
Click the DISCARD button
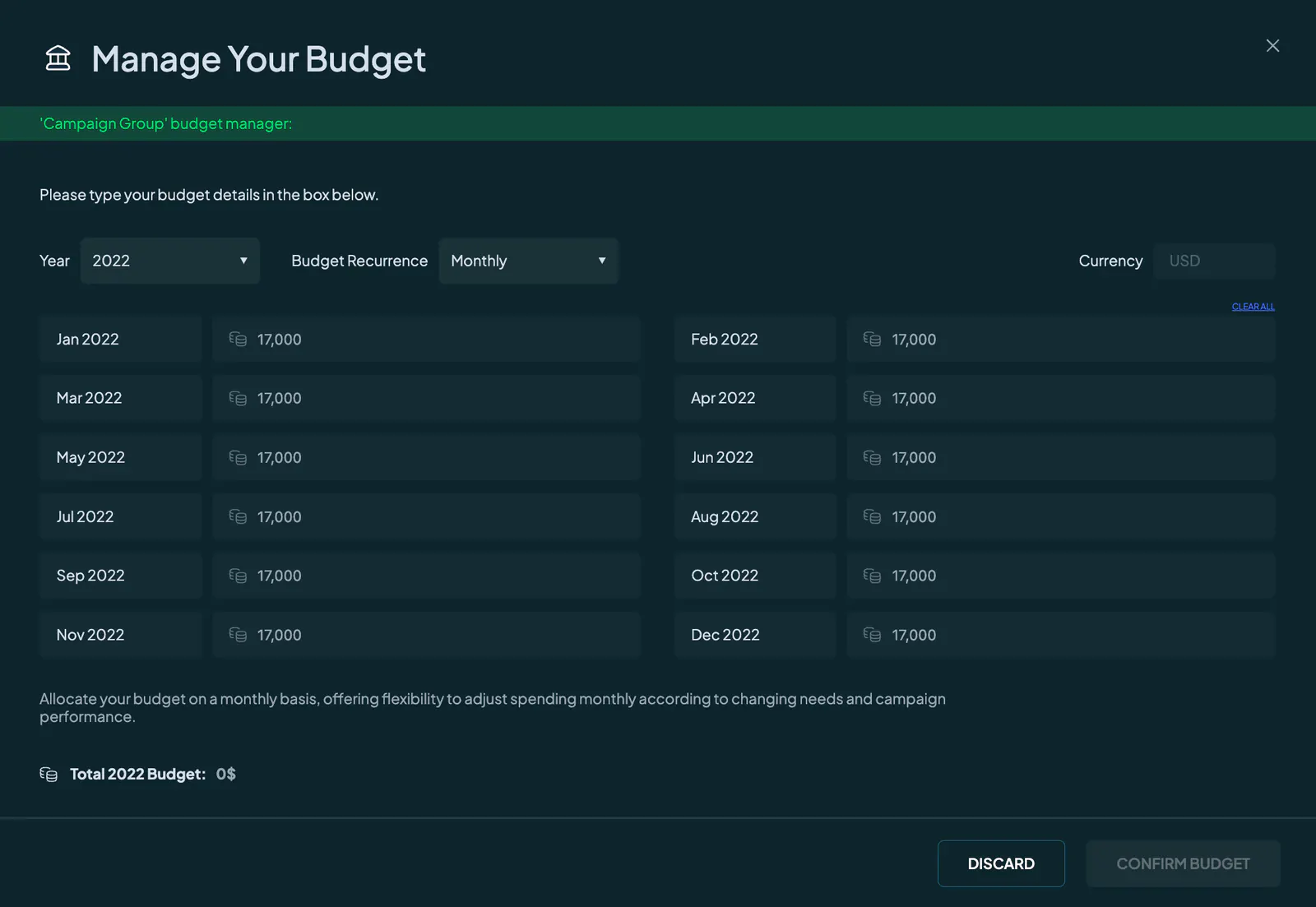click(1001, 863)
